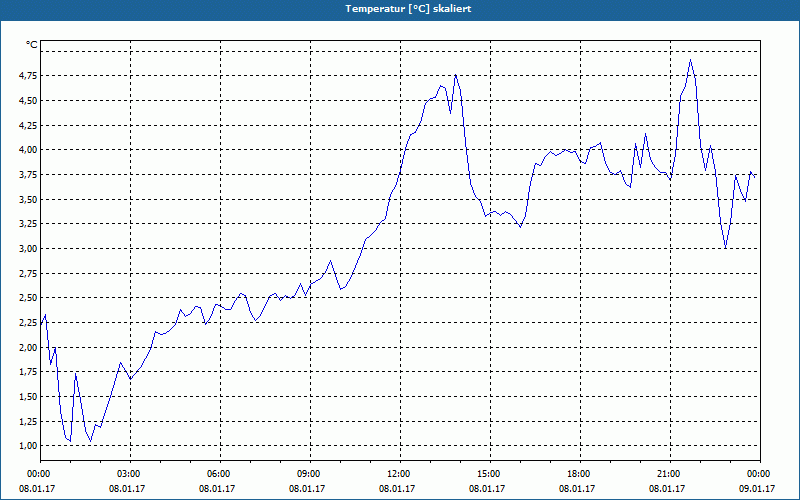Select the 1,50 tick label
Image resolution: width=800 pixels, height=500 pixels.
[x=28, y=396]
